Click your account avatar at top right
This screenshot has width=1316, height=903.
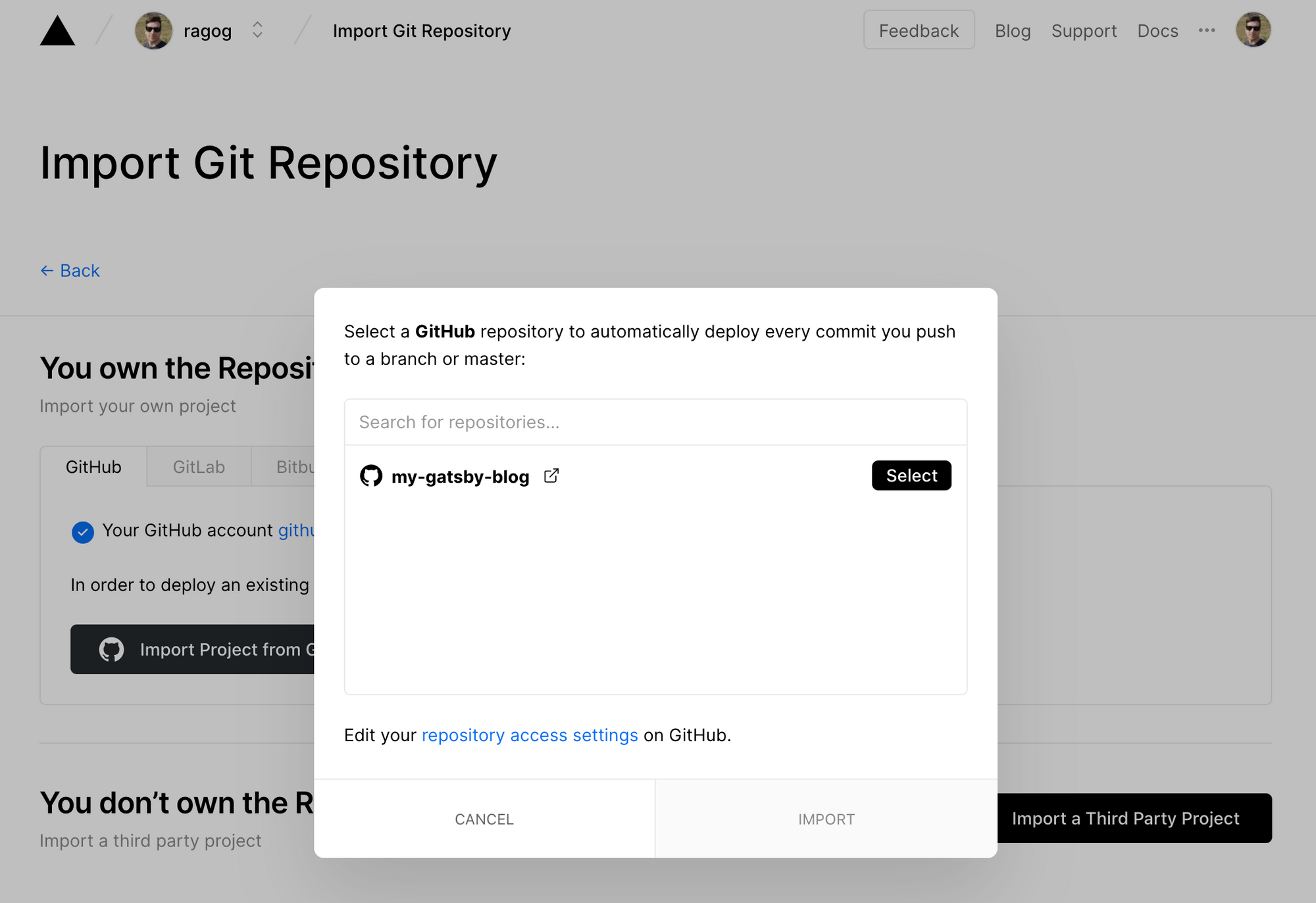click(1253, 30)
